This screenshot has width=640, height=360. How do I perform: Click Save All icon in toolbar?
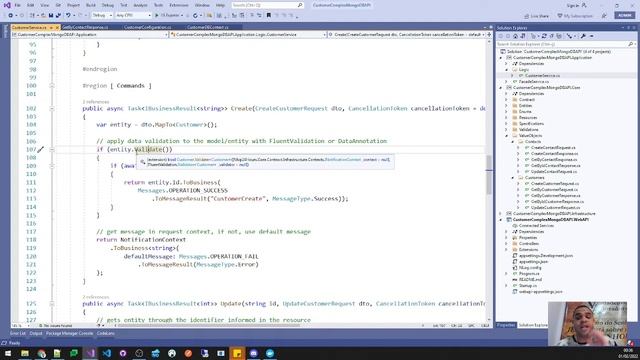(x=58, y=16)
